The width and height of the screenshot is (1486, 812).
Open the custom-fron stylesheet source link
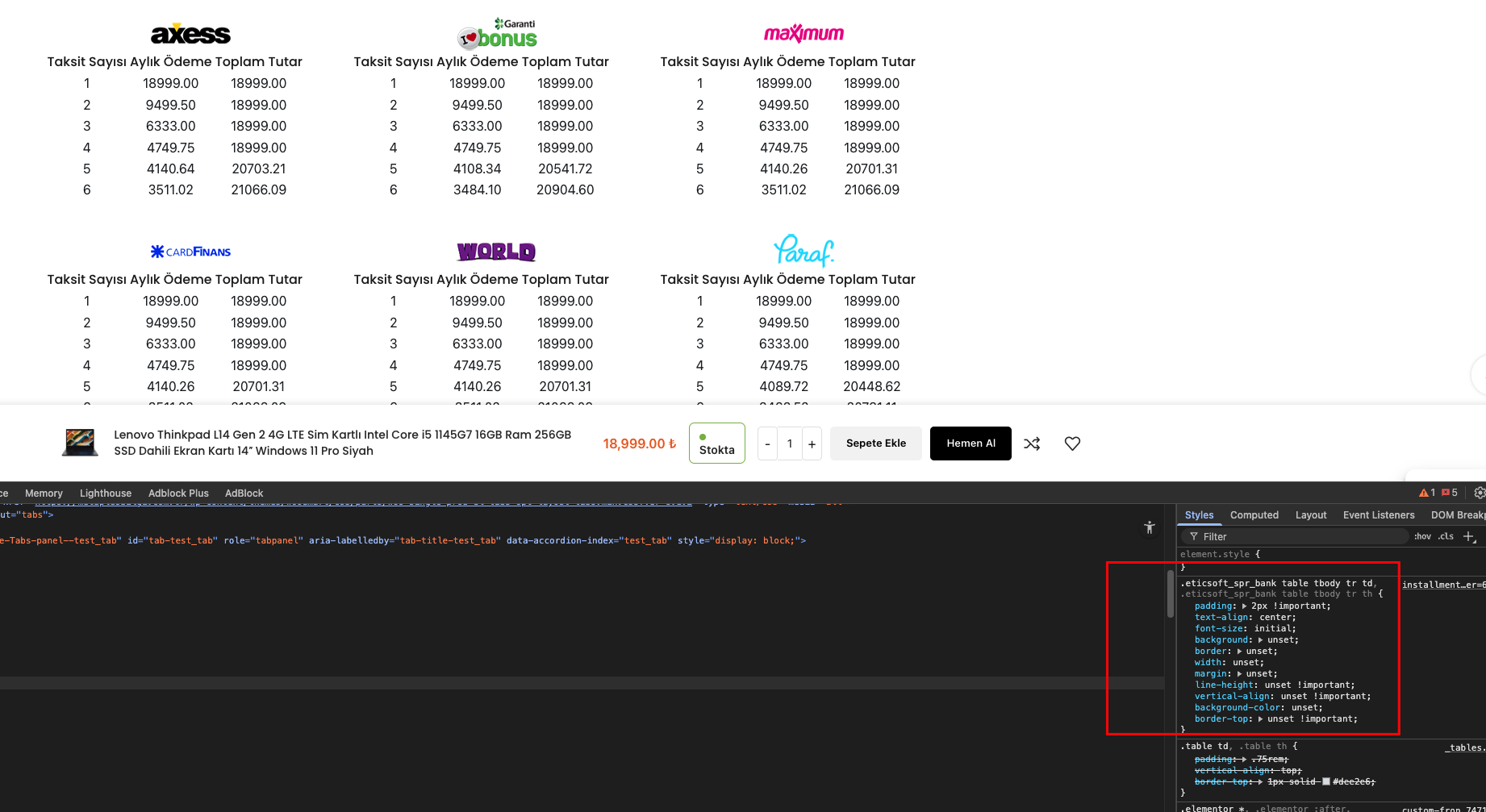point(1443,808)
